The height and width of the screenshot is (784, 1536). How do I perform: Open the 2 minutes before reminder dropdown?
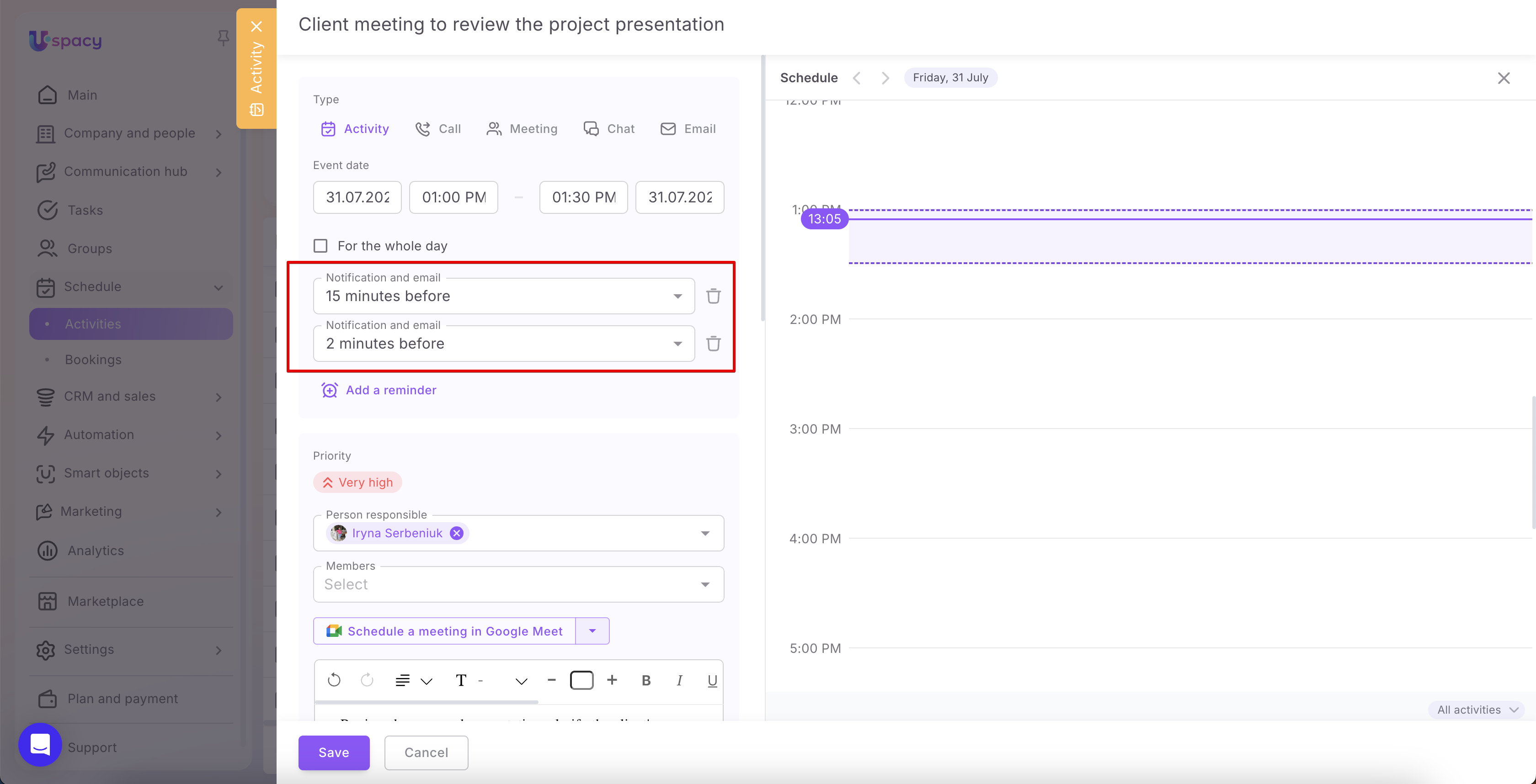click(504, 344)
